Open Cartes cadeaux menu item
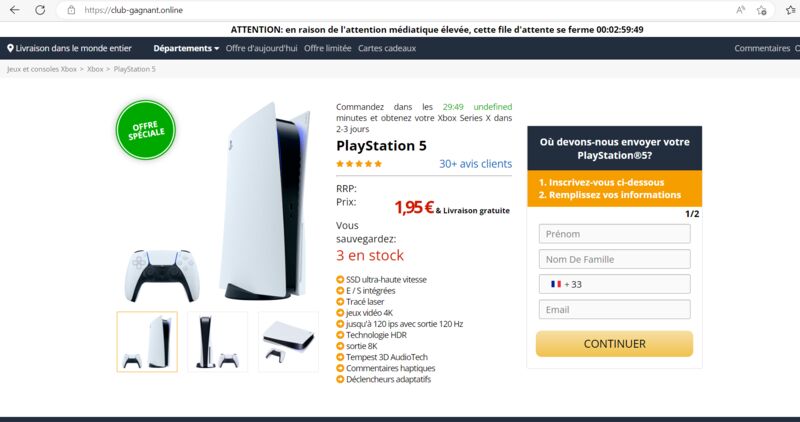The image size is (800, 422). click(387, 48)
